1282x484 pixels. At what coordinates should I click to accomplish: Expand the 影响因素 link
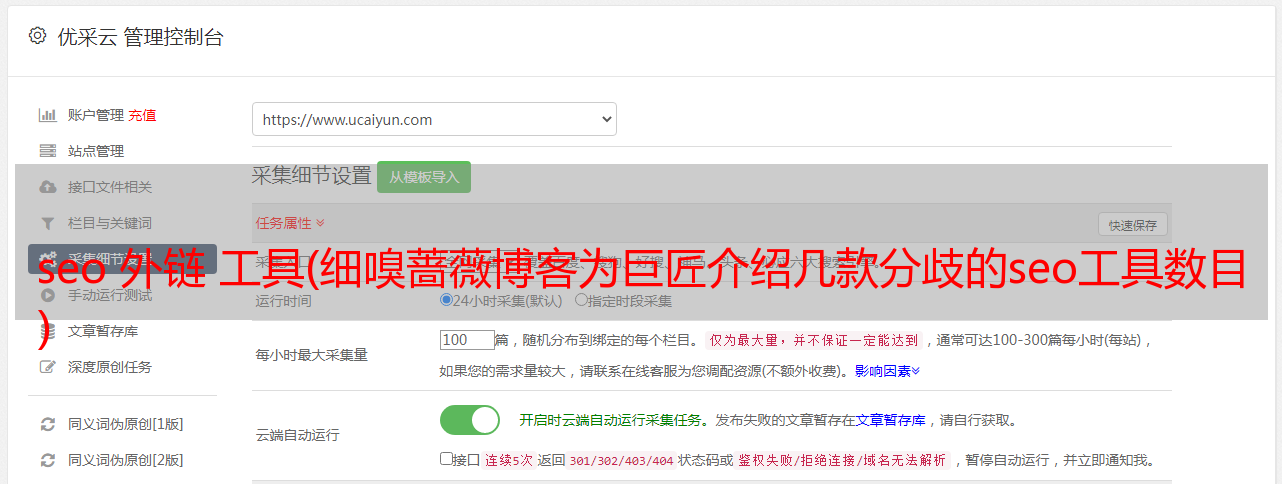click(887, 370)
